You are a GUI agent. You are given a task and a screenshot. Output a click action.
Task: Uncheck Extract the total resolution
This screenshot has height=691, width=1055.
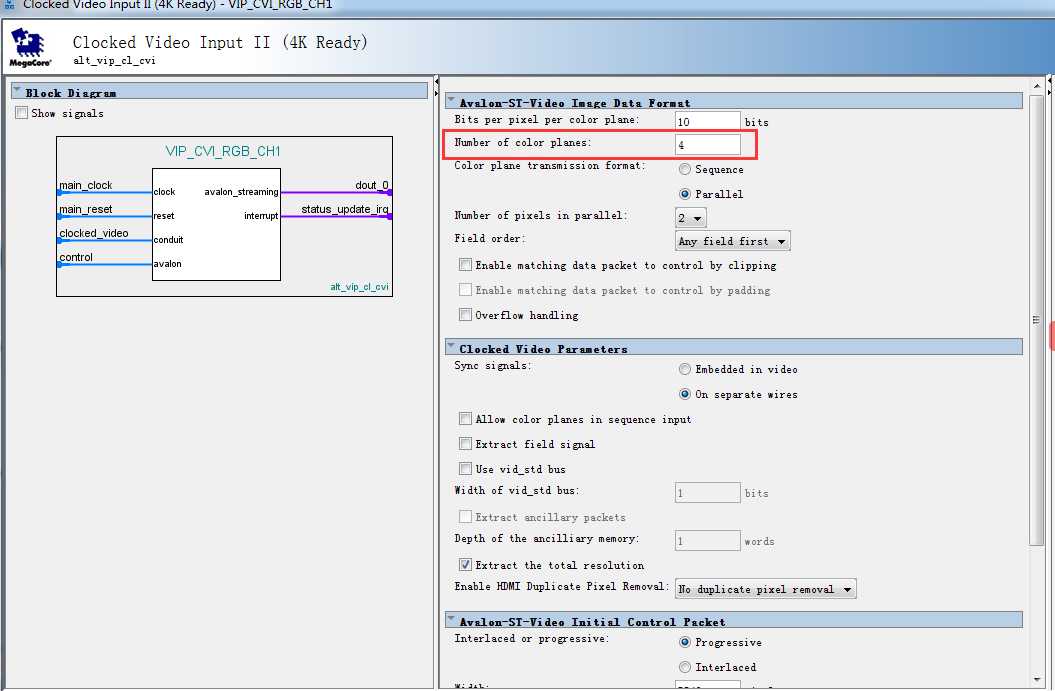465,565
